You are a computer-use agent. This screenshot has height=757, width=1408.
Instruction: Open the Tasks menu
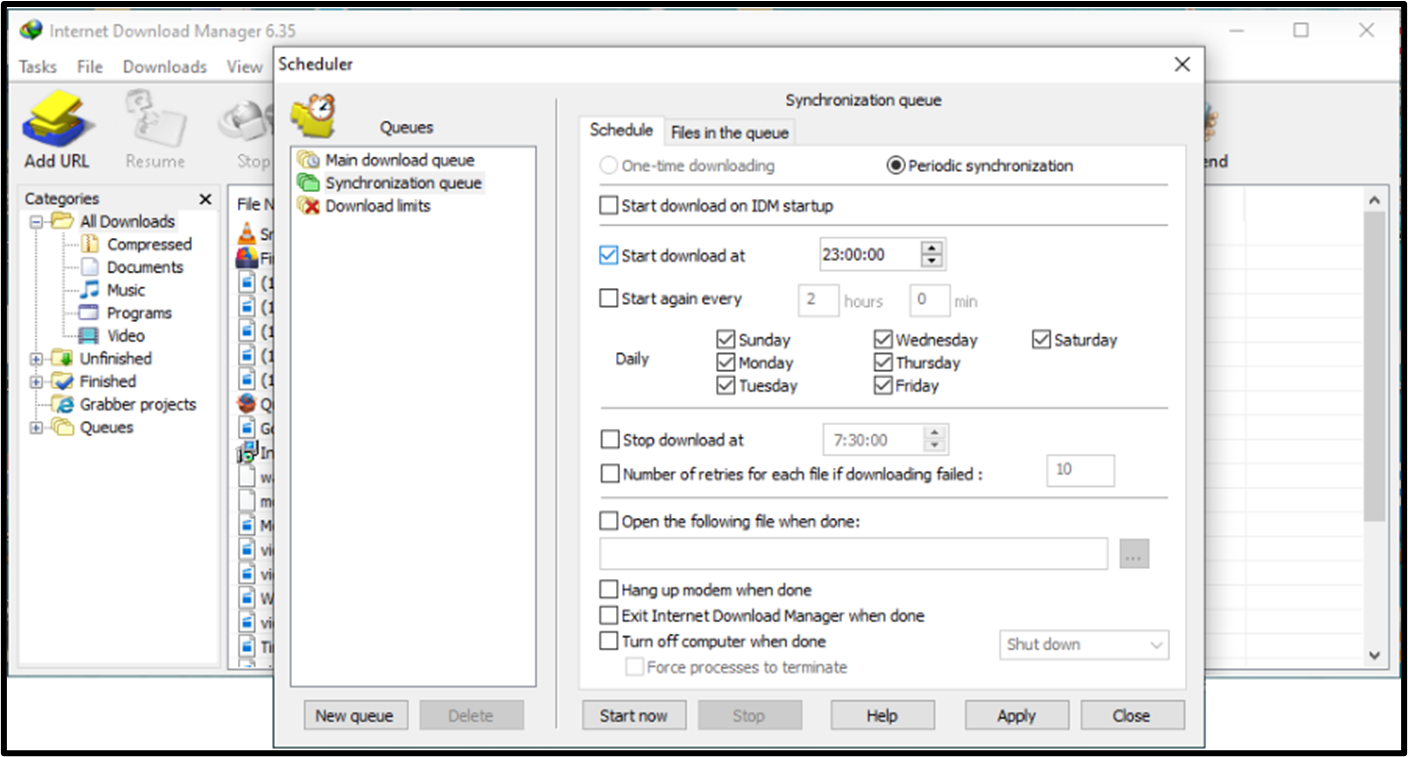pos(38,67)
